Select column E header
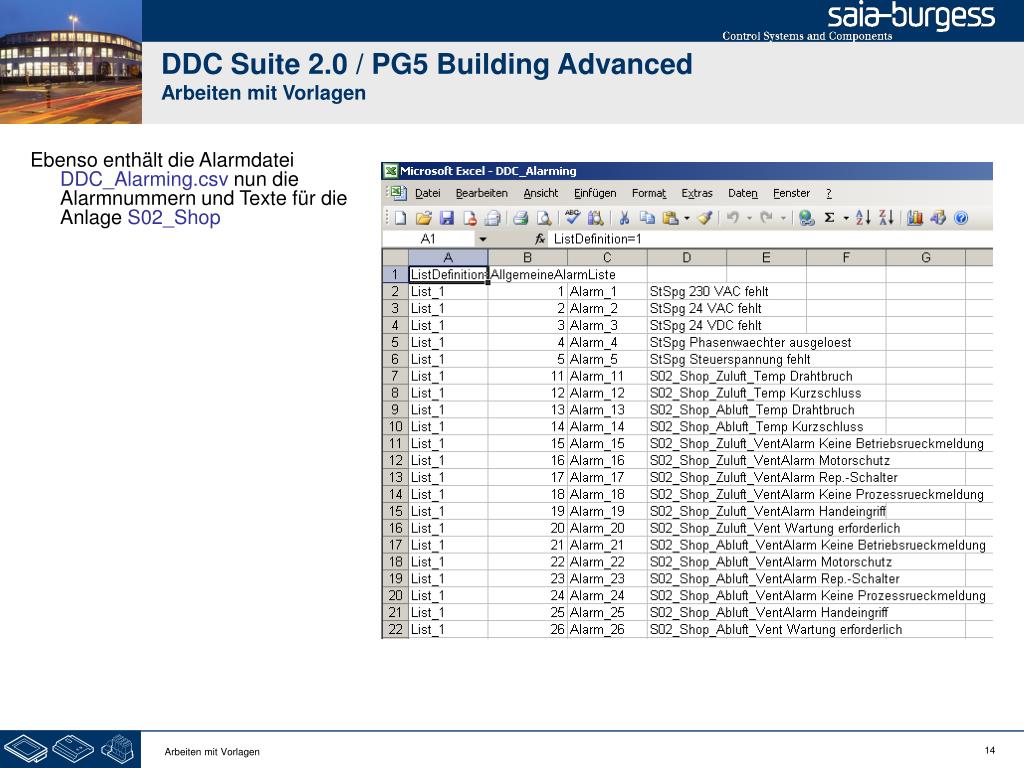1024x768 pixels. click(x=767, y=257)
